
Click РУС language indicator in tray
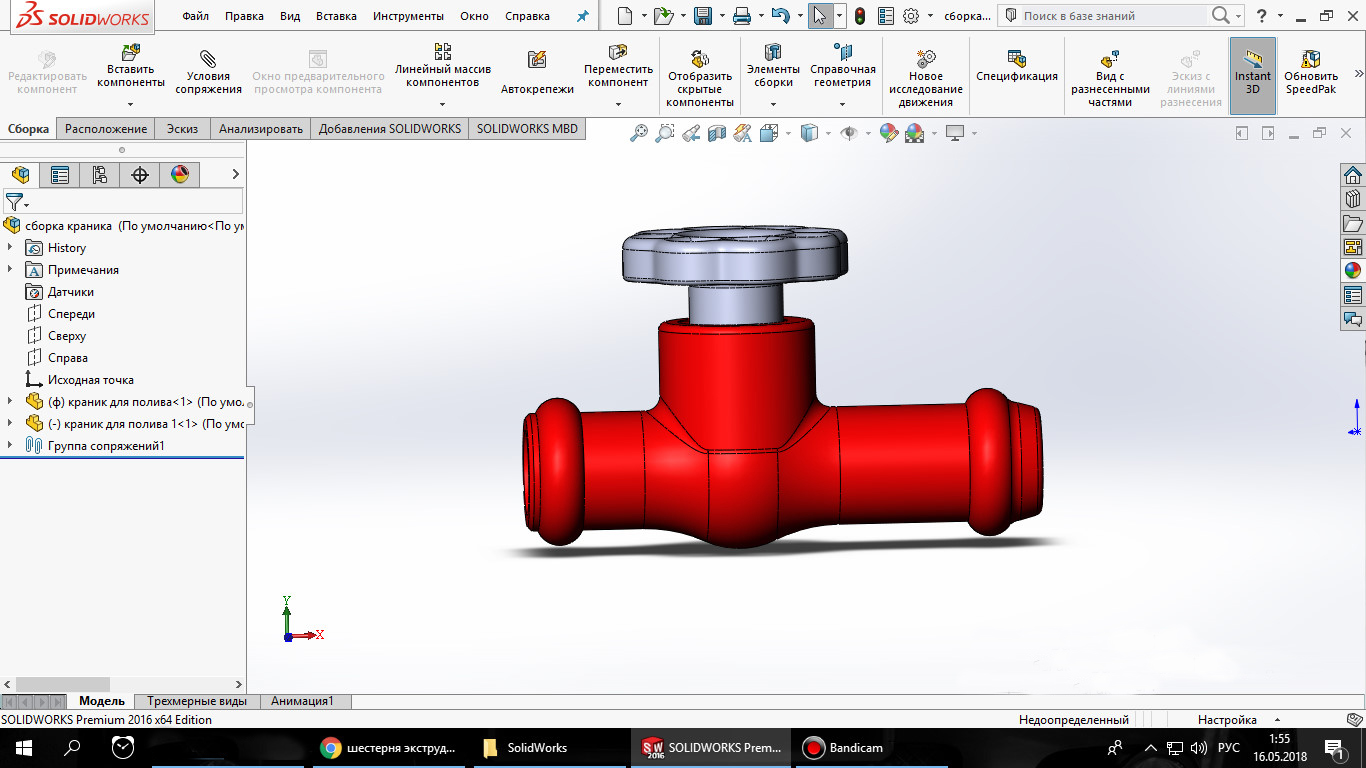tap(1229, 747)
